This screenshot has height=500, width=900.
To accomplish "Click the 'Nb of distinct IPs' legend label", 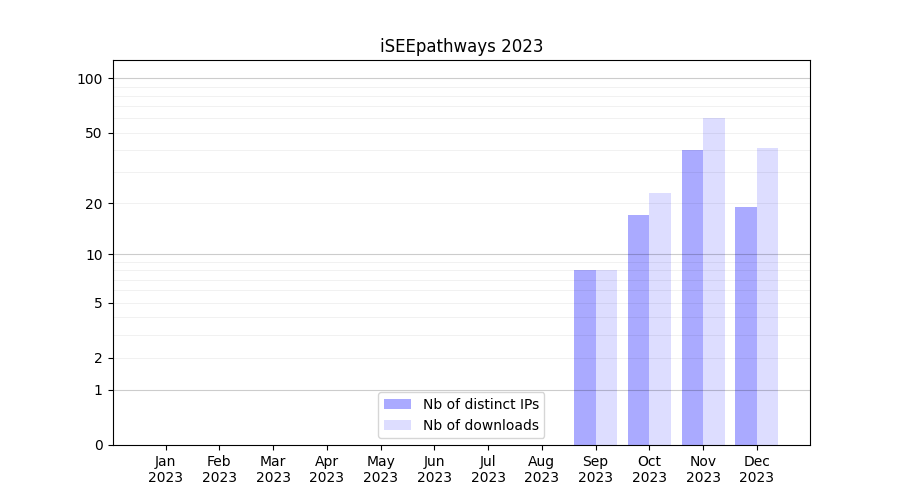I will [x=480, y=404].
